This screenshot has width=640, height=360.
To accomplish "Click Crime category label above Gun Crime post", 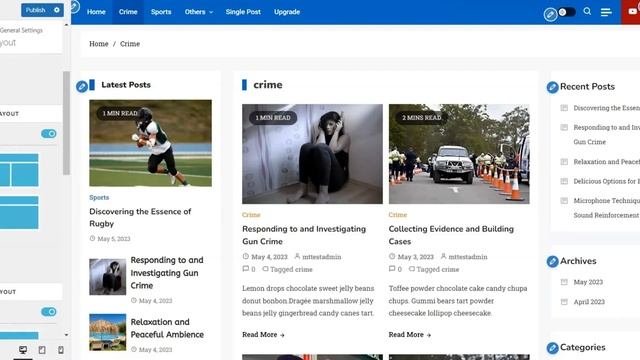I will coord(251,215).
